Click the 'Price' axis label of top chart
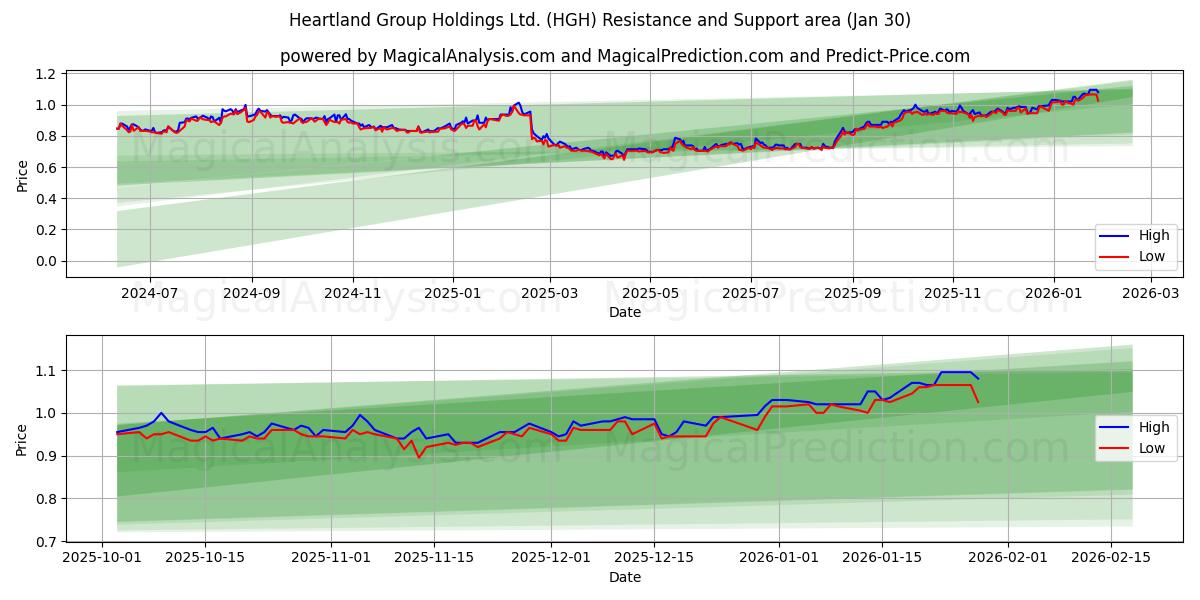Viewport: 1200px width, 600px height. [x=22, y=174]
